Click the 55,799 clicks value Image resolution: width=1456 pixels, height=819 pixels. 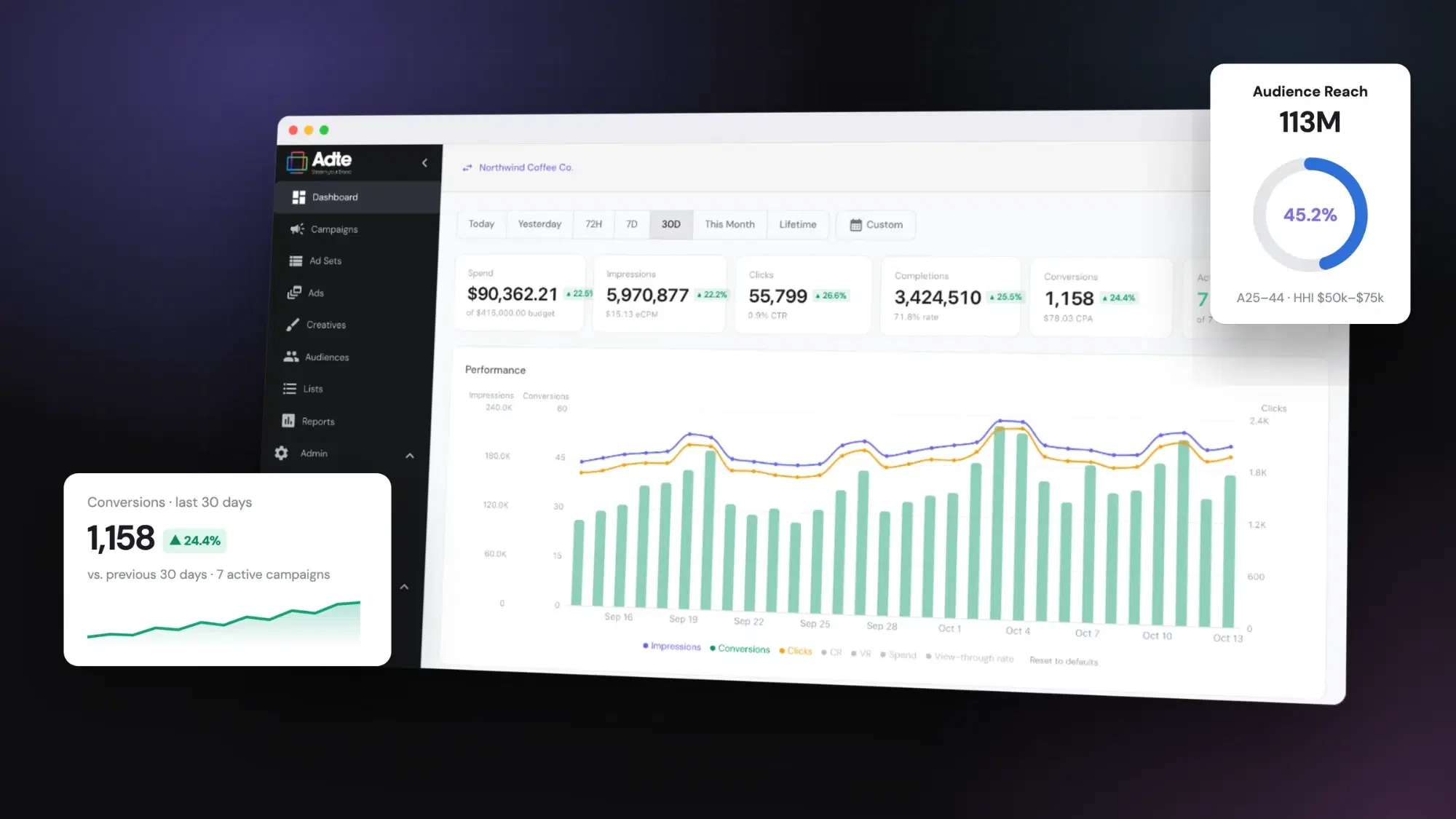click(778, 296)
